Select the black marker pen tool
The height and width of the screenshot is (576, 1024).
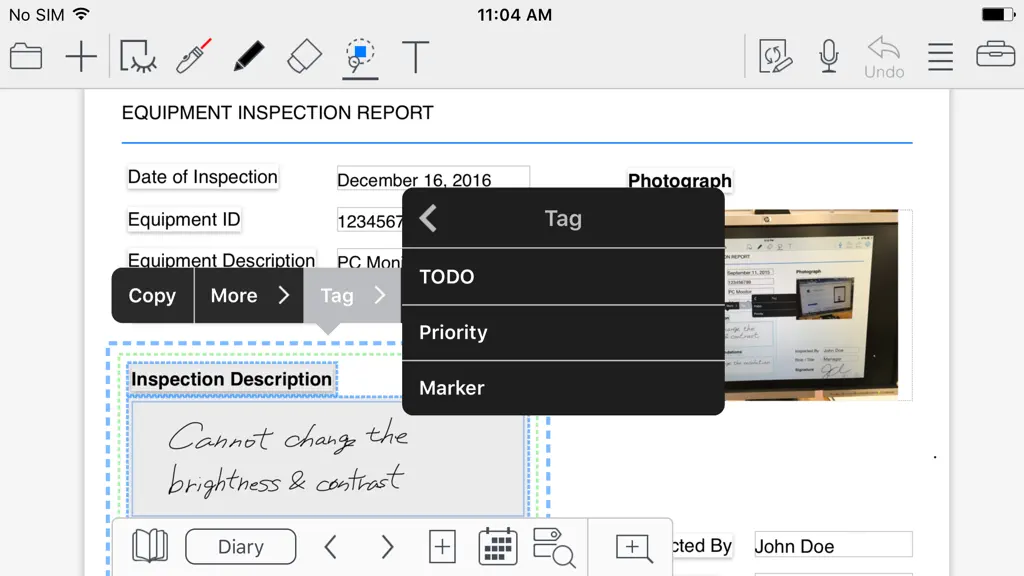click(x=249, y=56)
